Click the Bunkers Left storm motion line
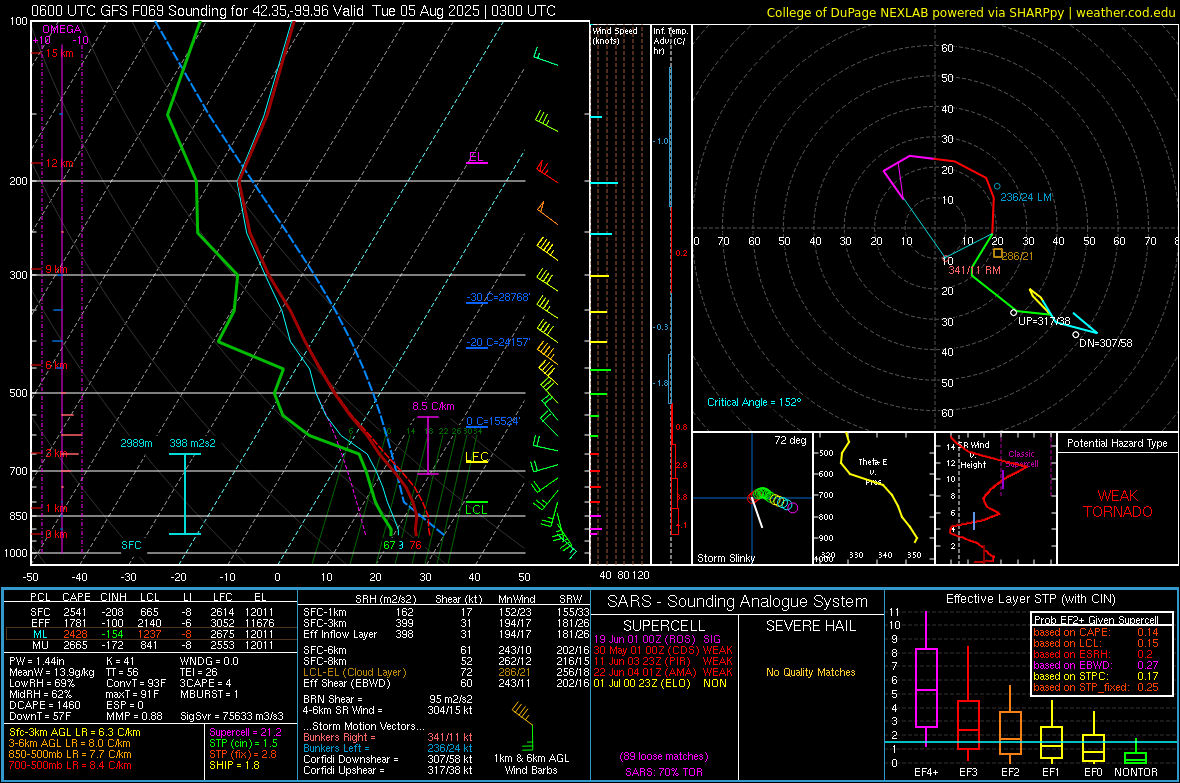1180x783 pixels. [x=388, y=748]
